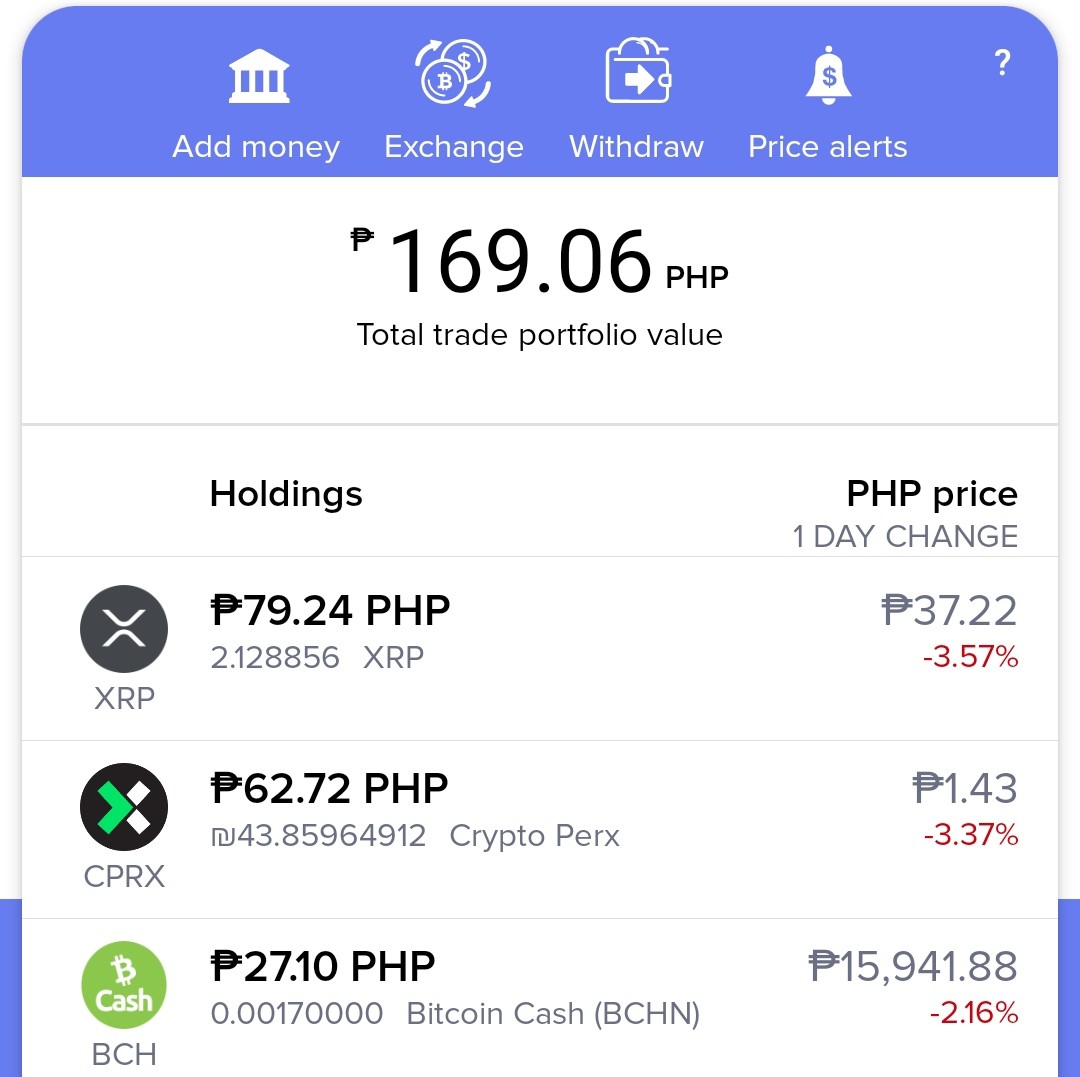Tap the Add money bank icon
1080x1077 pixels.
click(x=259, y=76)
